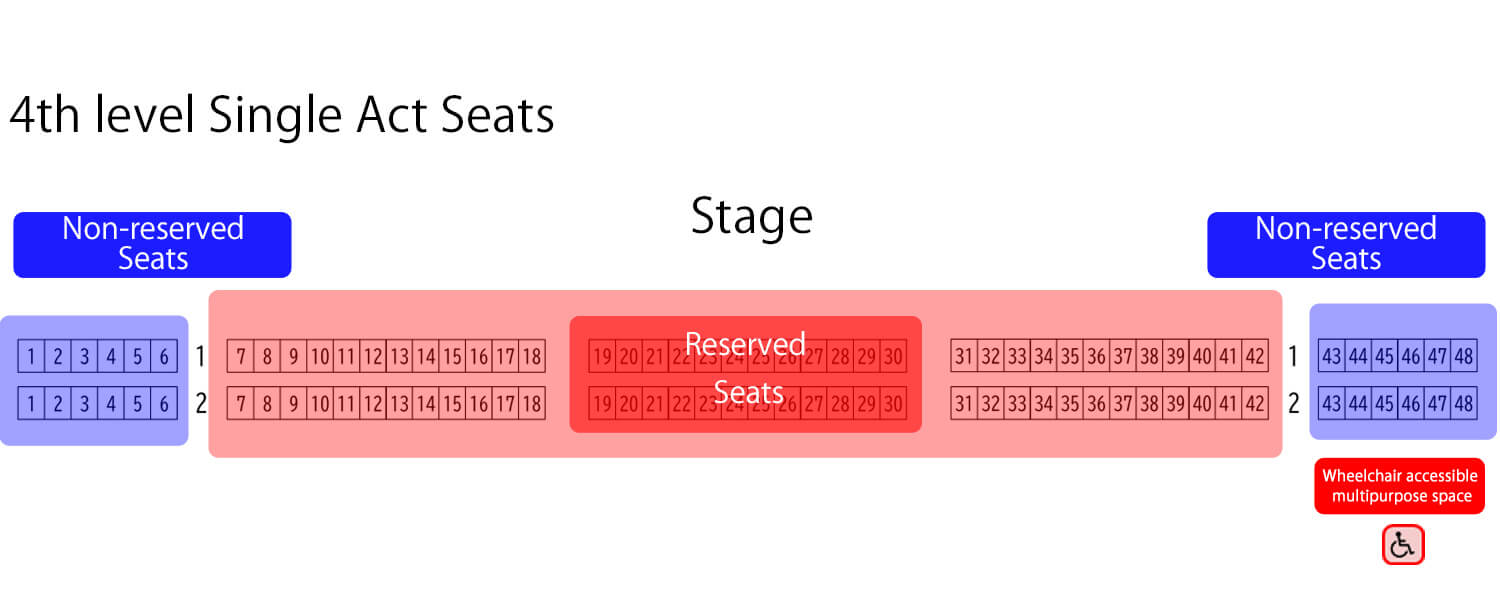Image resolution: width=1500 pixels, height=589 pixels.
Task: Select seat 30 in row 2
Action: pyautogui.click(x=893, y=404)
